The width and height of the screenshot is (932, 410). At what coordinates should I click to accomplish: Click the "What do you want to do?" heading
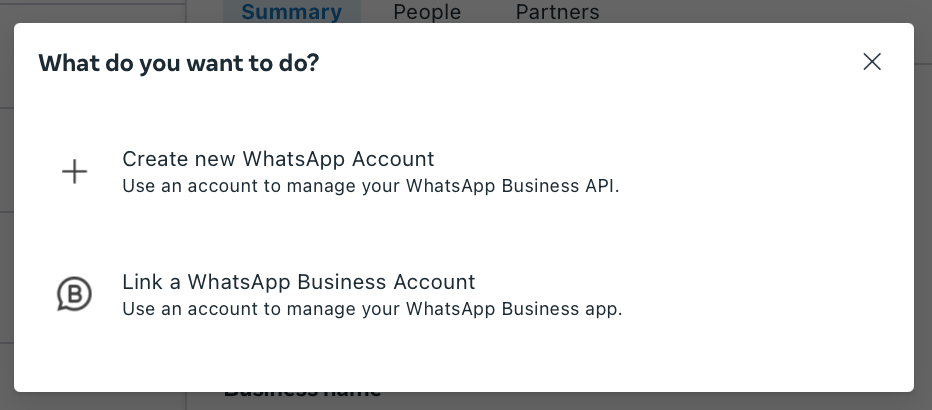click(x=179, y=63)
